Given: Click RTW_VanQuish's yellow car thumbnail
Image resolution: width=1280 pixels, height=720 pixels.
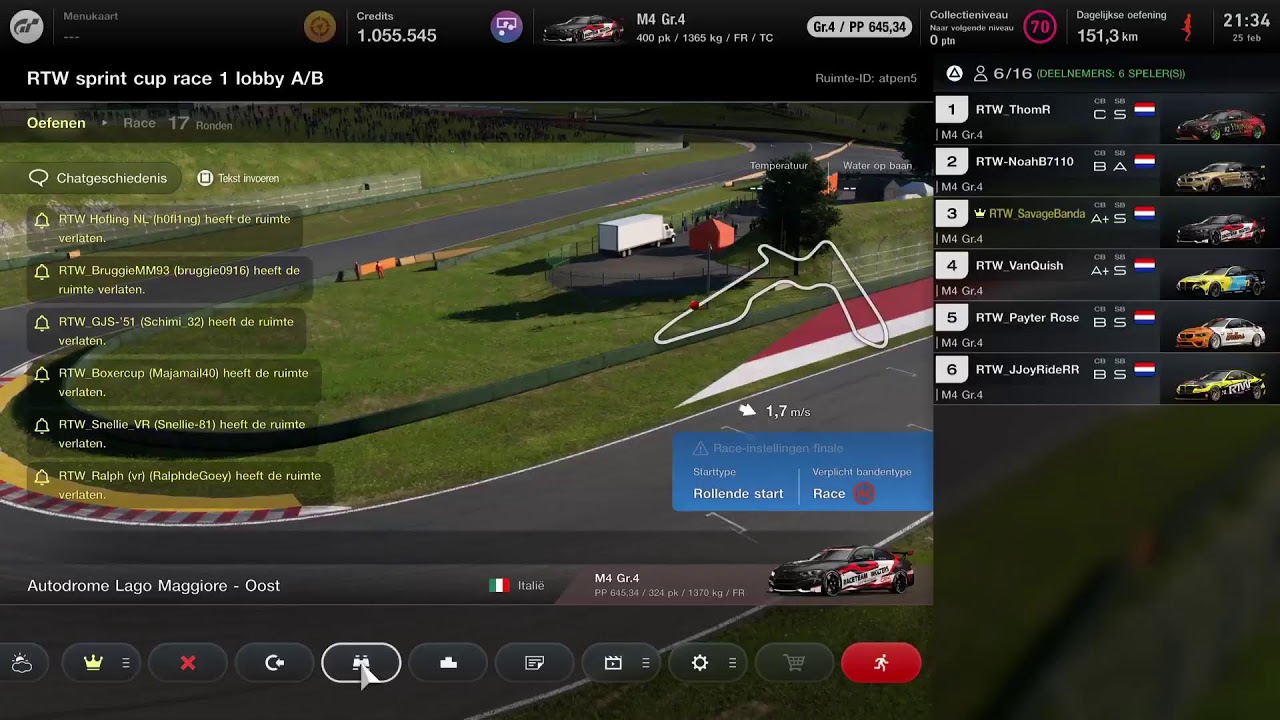Looking at the screenshot, I should pyautogui.click(x=1220, y=279).
